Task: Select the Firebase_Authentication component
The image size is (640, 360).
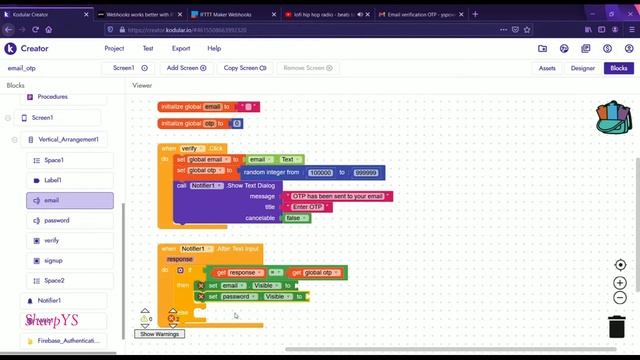Action: click(x=63, y=341)
